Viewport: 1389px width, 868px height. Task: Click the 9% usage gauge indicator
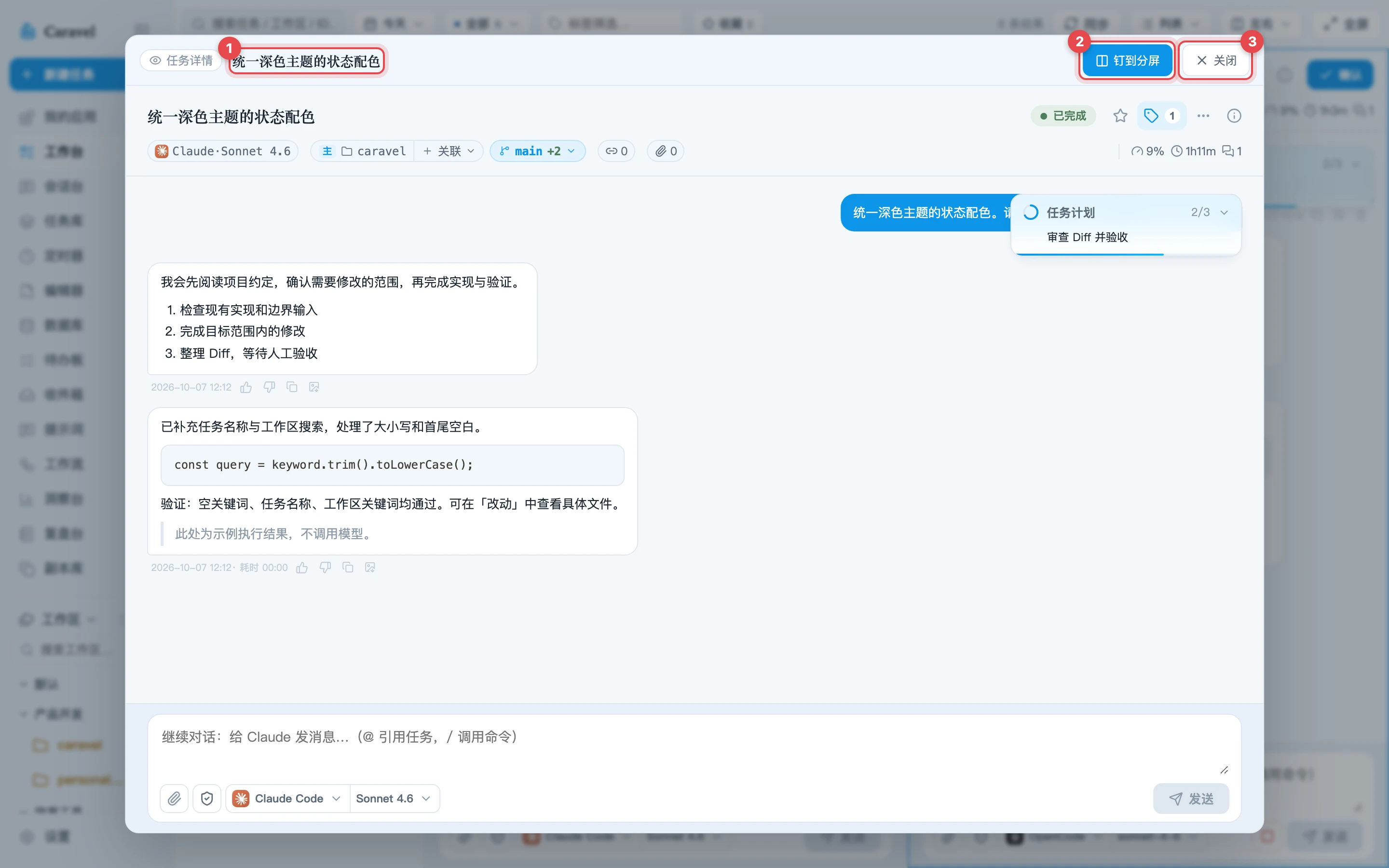[x=1147, y=151]
